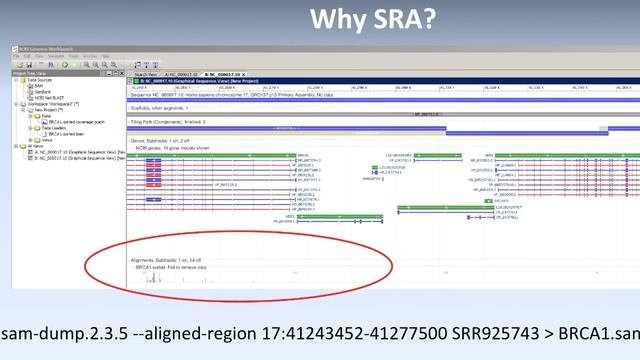Click the BAM data source icon
640x360 pixels.
click(30, 86)
